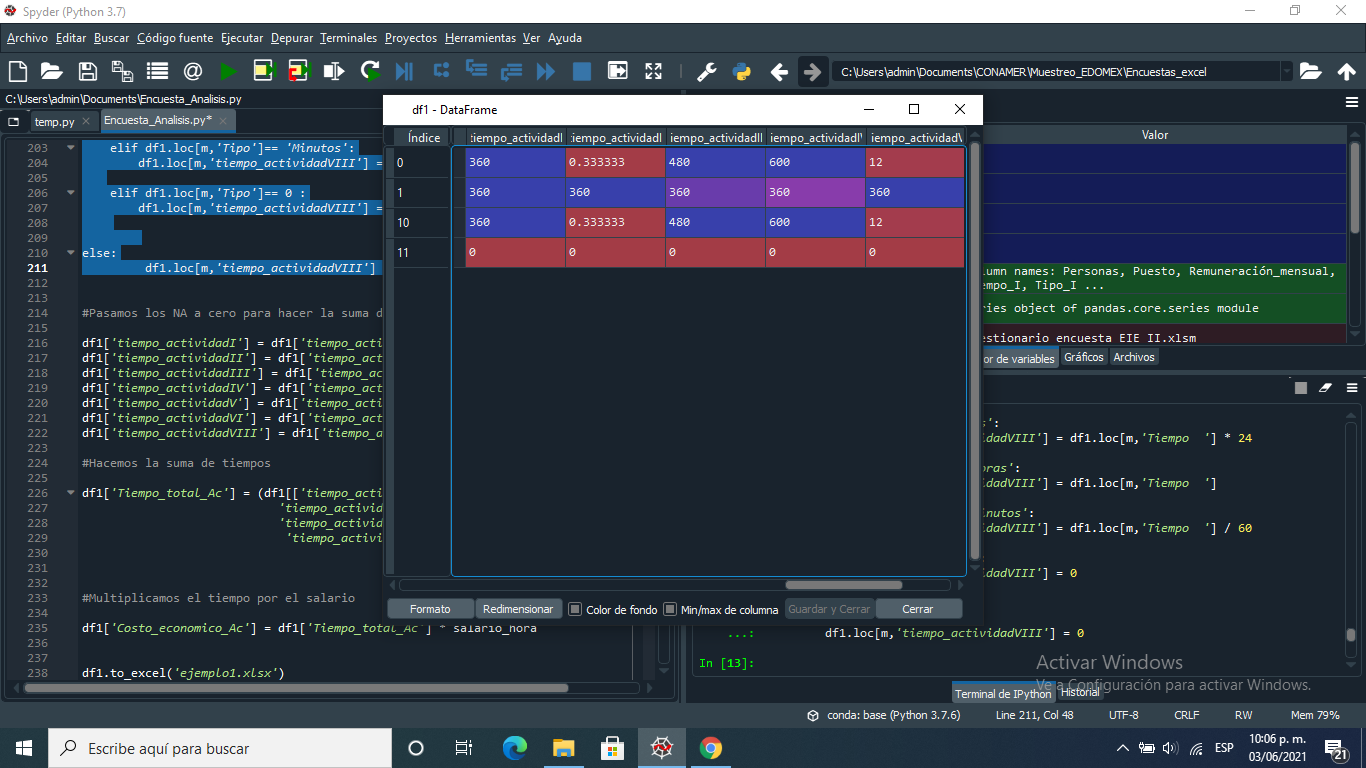
Task: Open the PYTHONPATH manager Python icon
Action: pyautogui.click(x=741, y=71)
